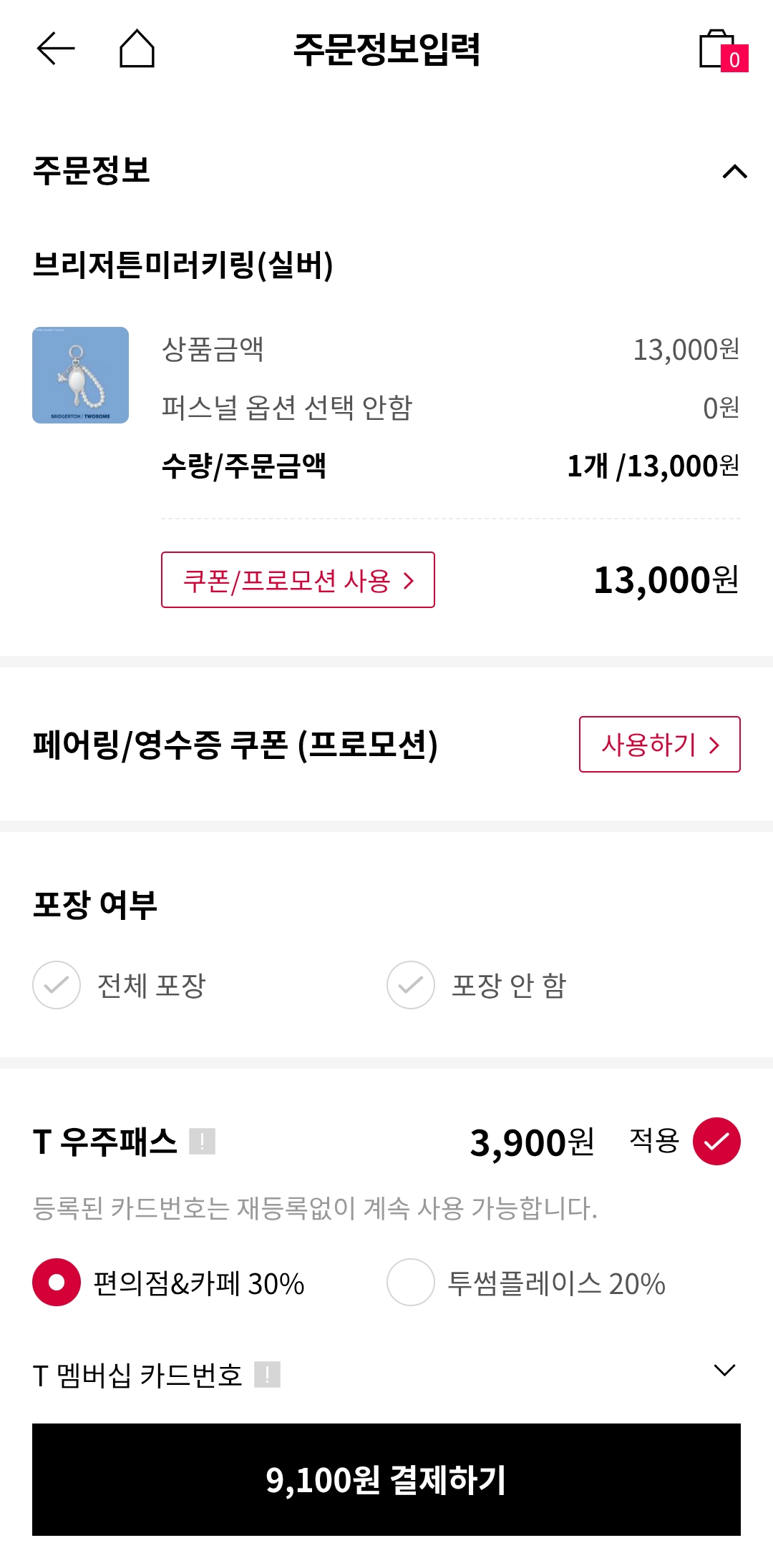Viewport: 773px width, 1568px height.
Task: Tap info icon beside T 멤버십 카드번호
Action: [x=267, y=1374]
